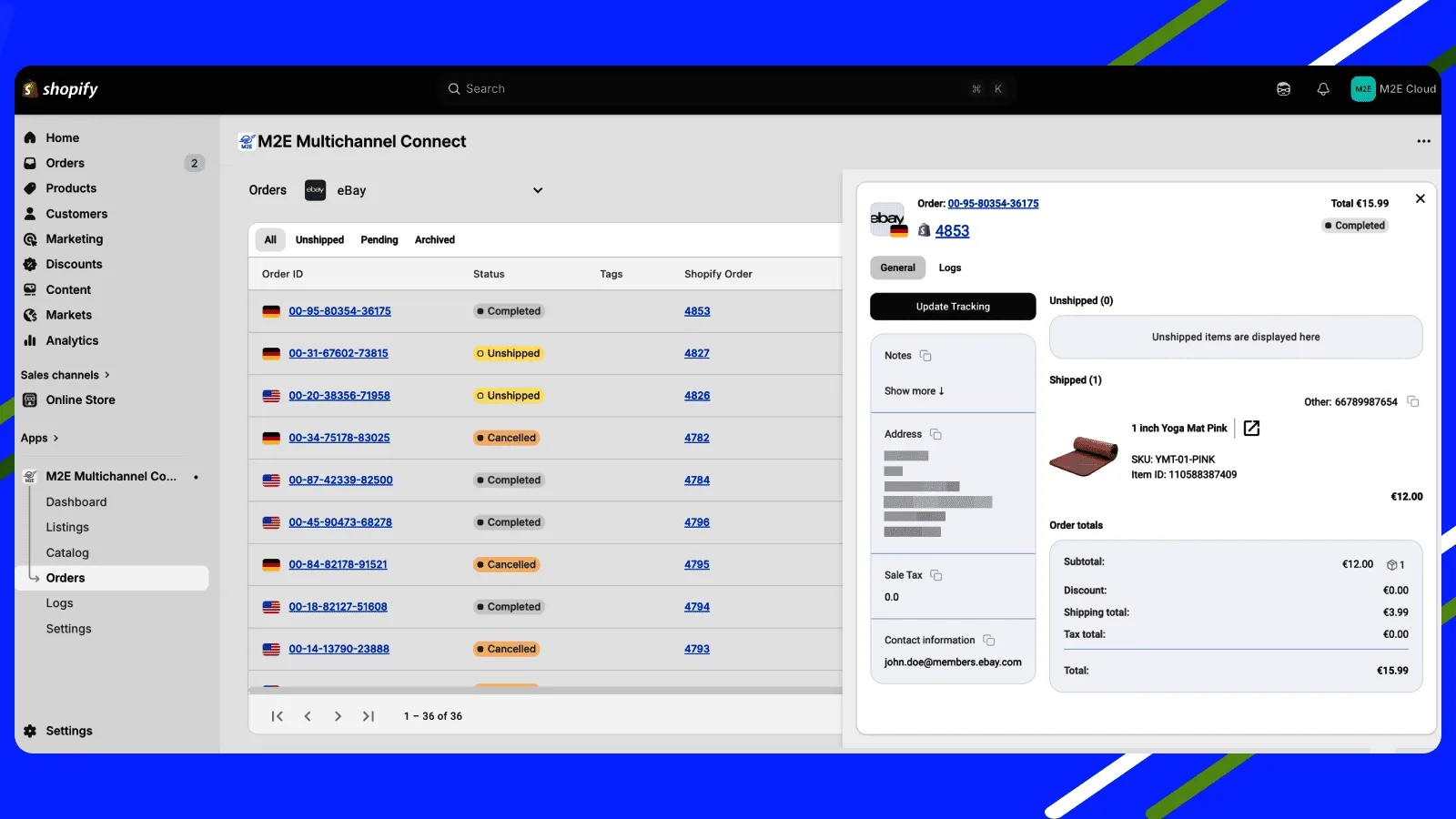Switch to the Logs tab in order panel

point(950,268)
